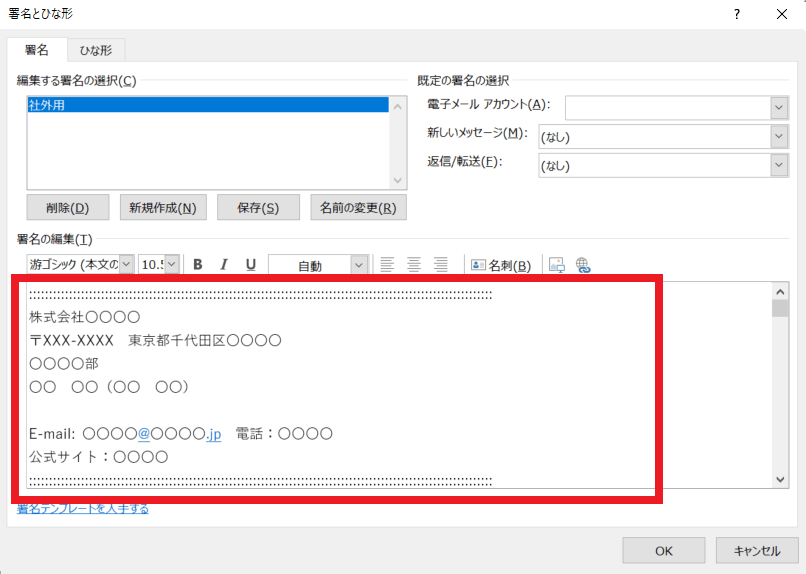This screenshot has height=574, width=806.
Task: Open the help question mark
Action: point(737,14)
